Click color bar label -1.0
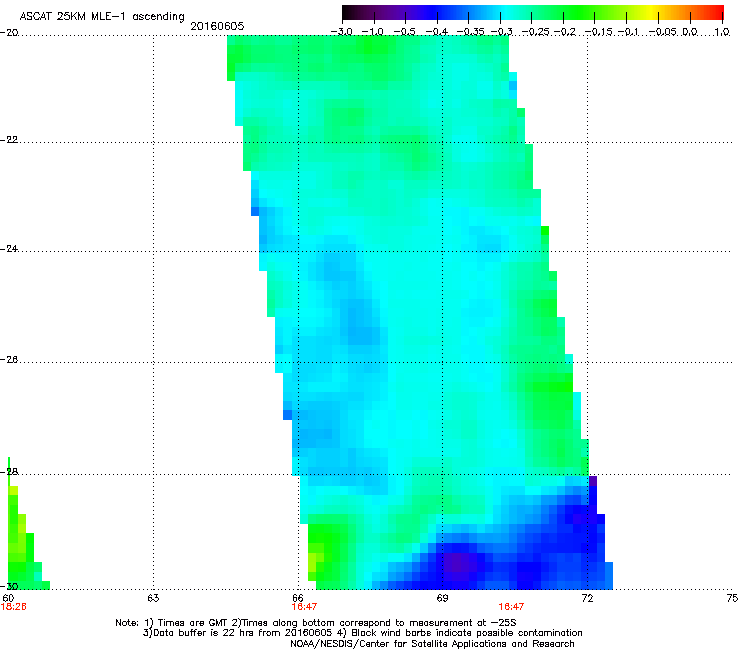The height and width of the screenshot is (650, 740). (373, 32)
